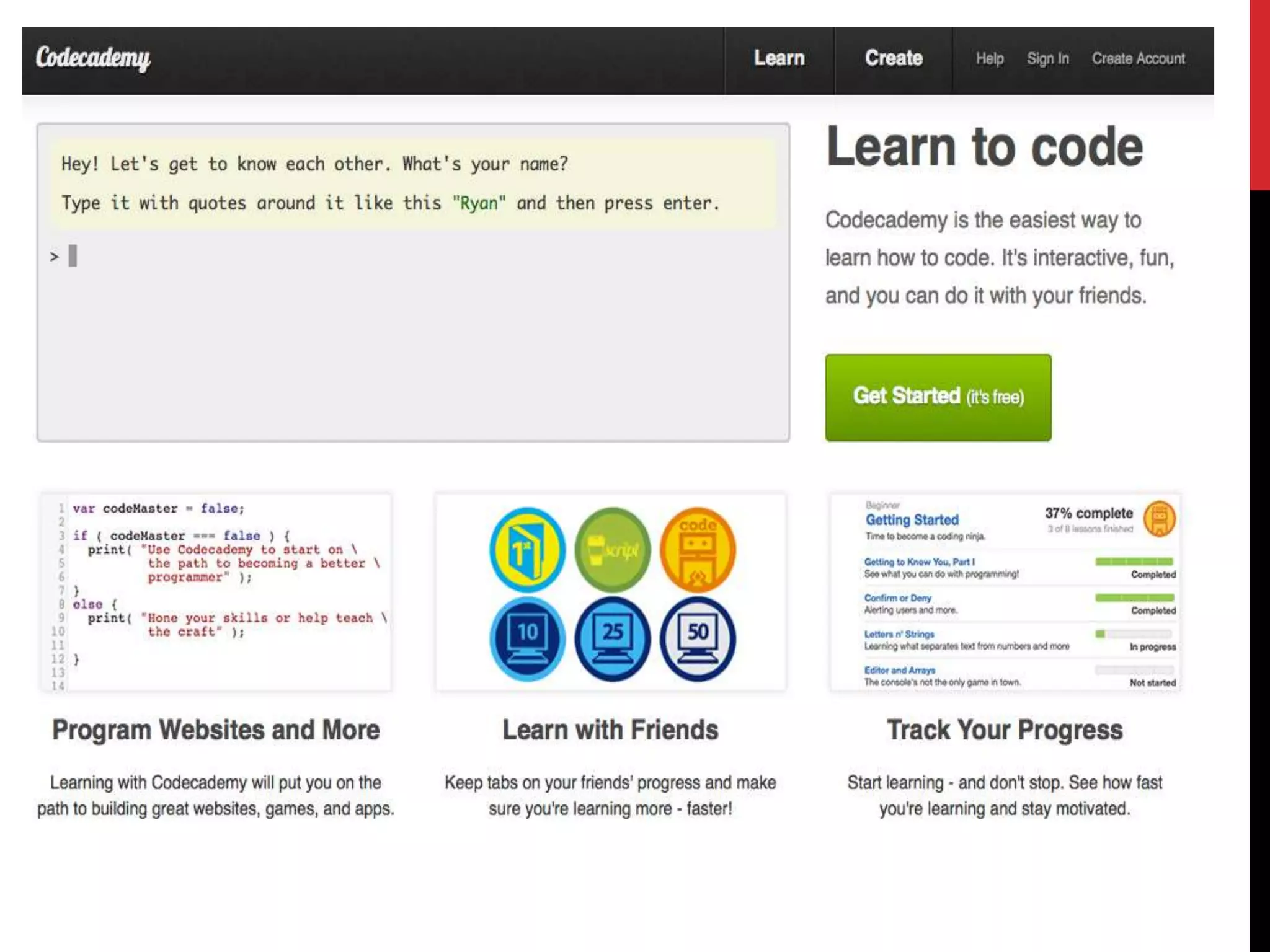The image size is (1270, 952).
Task: Click the dark blue '10' computer badge
Action: [527, 639]
